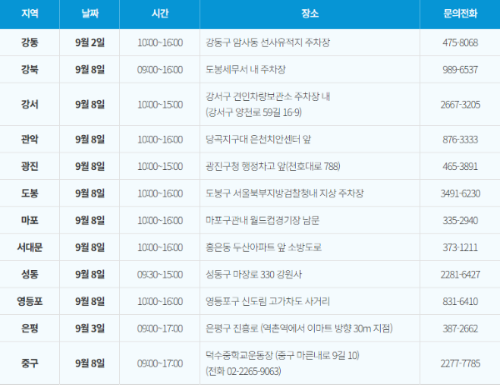Click the 10:00~16:00 time in 강동 row
The height and width of the screenshot is (386, 500).
(x=160, y=42)
